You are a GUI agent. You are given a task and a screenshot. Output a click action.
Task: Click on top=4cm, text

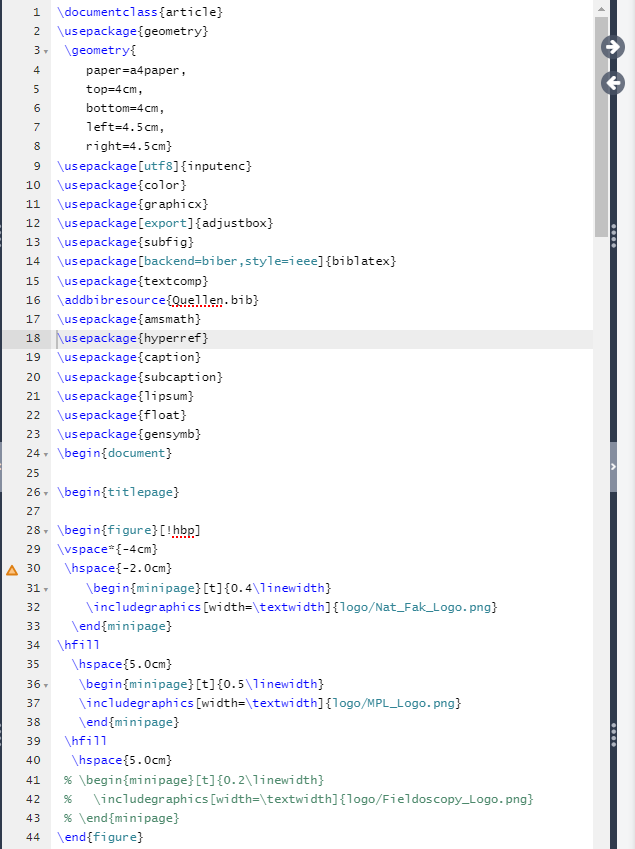tap(114, 89)
